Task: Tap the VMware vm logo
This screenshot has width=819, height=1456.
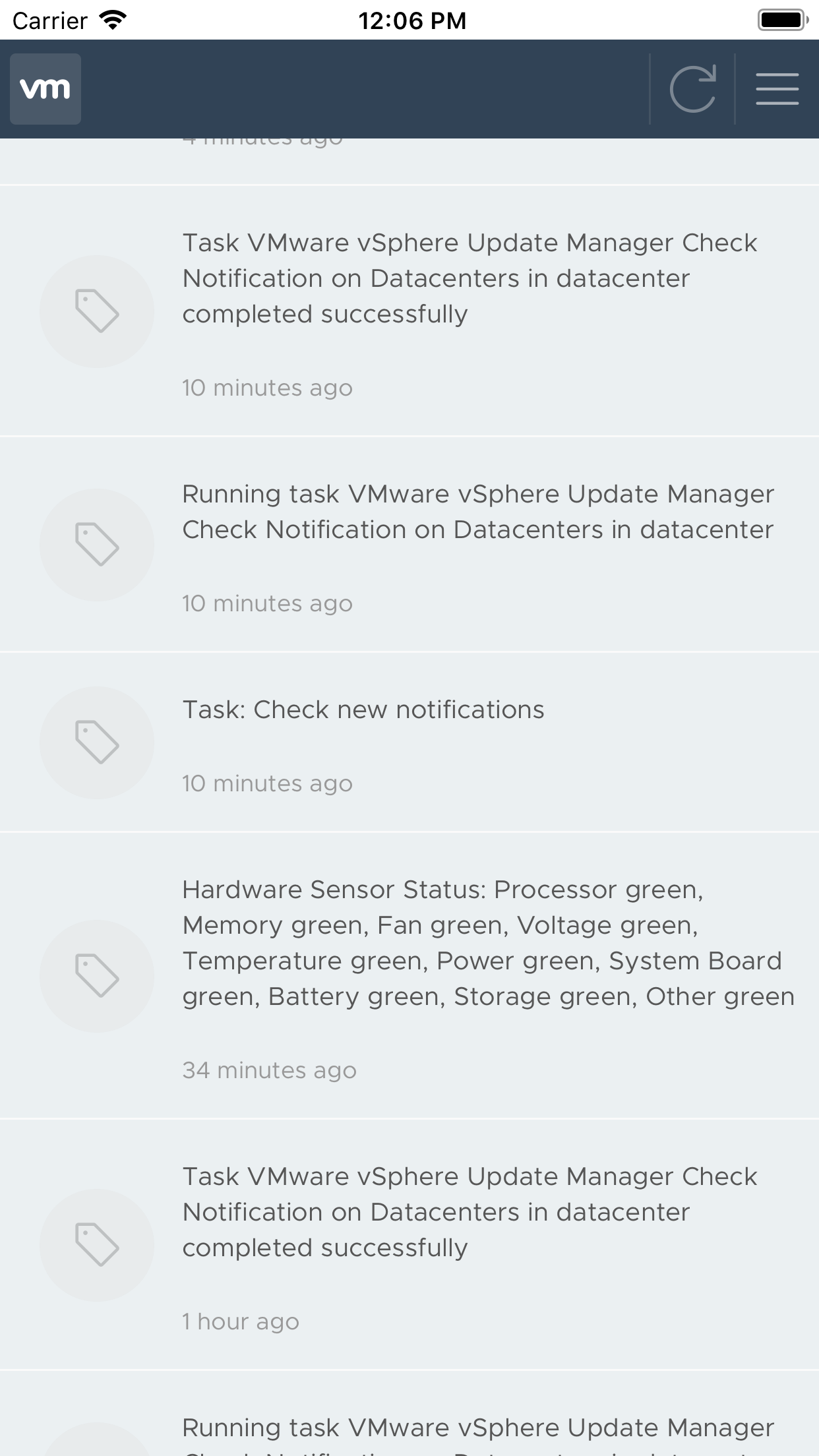Action: point(45,89)
